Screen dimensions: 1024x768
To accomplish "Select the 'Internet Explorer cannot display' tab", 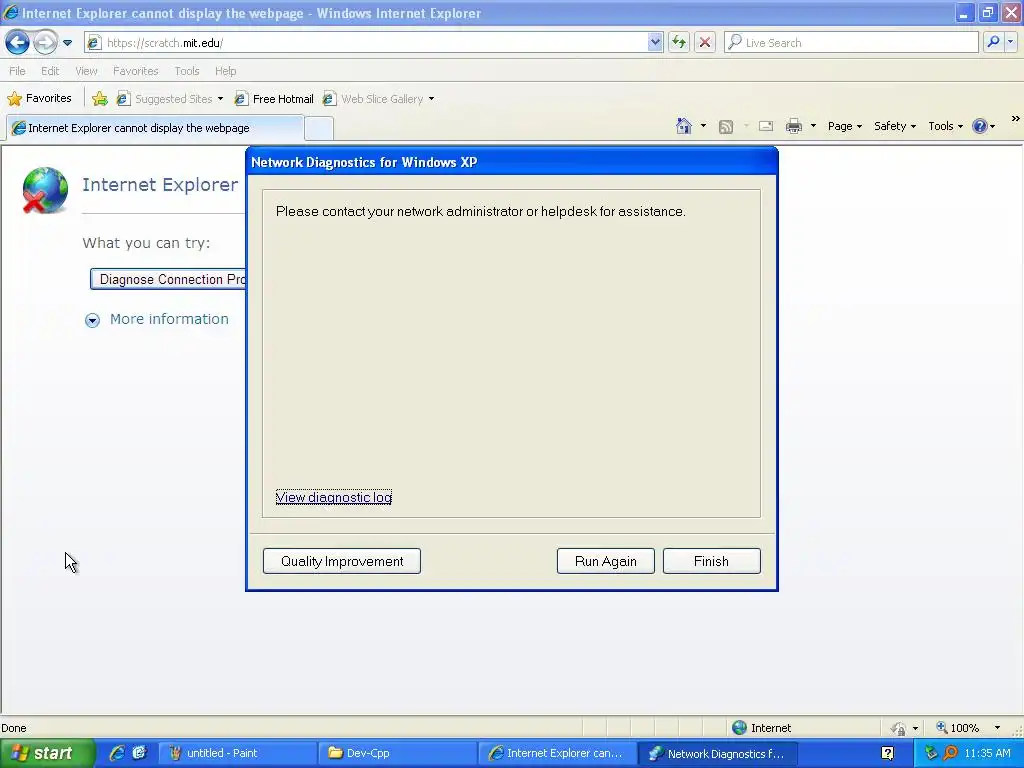I will (155, 128).
